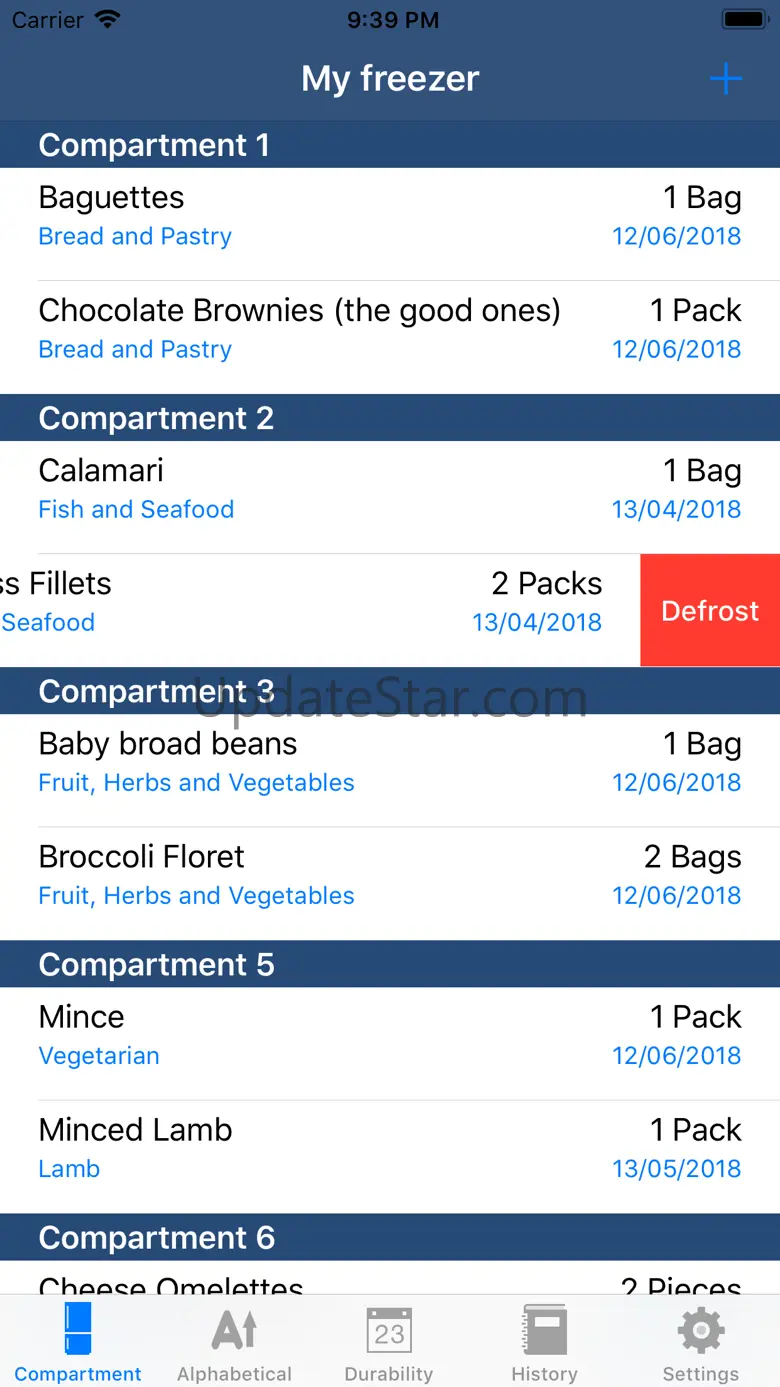Tap the vegetarian Mince entry
Screen dimensions: 780x1387
(x=390, y=1035)
